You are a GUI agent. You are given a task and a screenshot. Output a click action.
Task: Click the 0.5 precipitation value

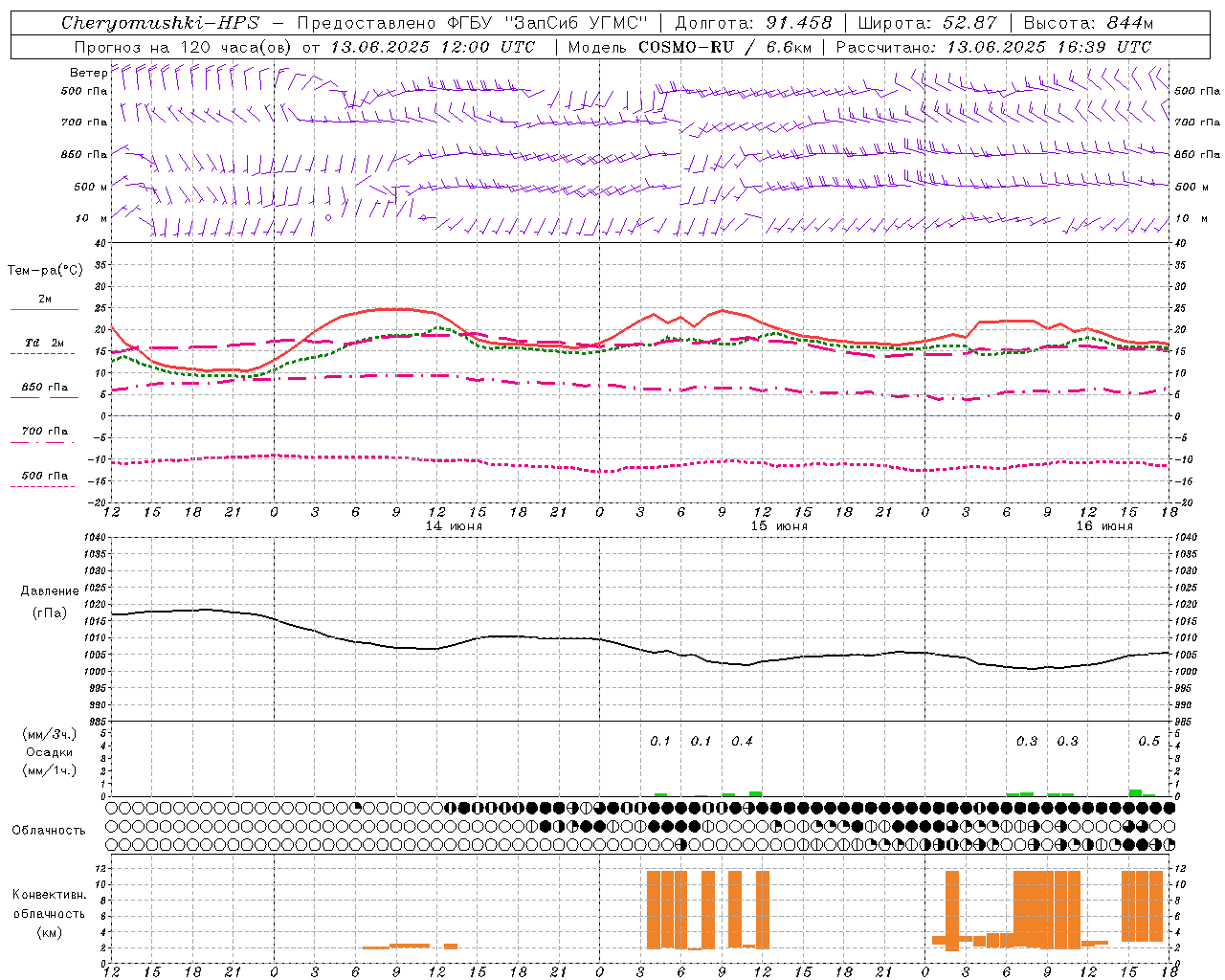(x=1148, y=741)
